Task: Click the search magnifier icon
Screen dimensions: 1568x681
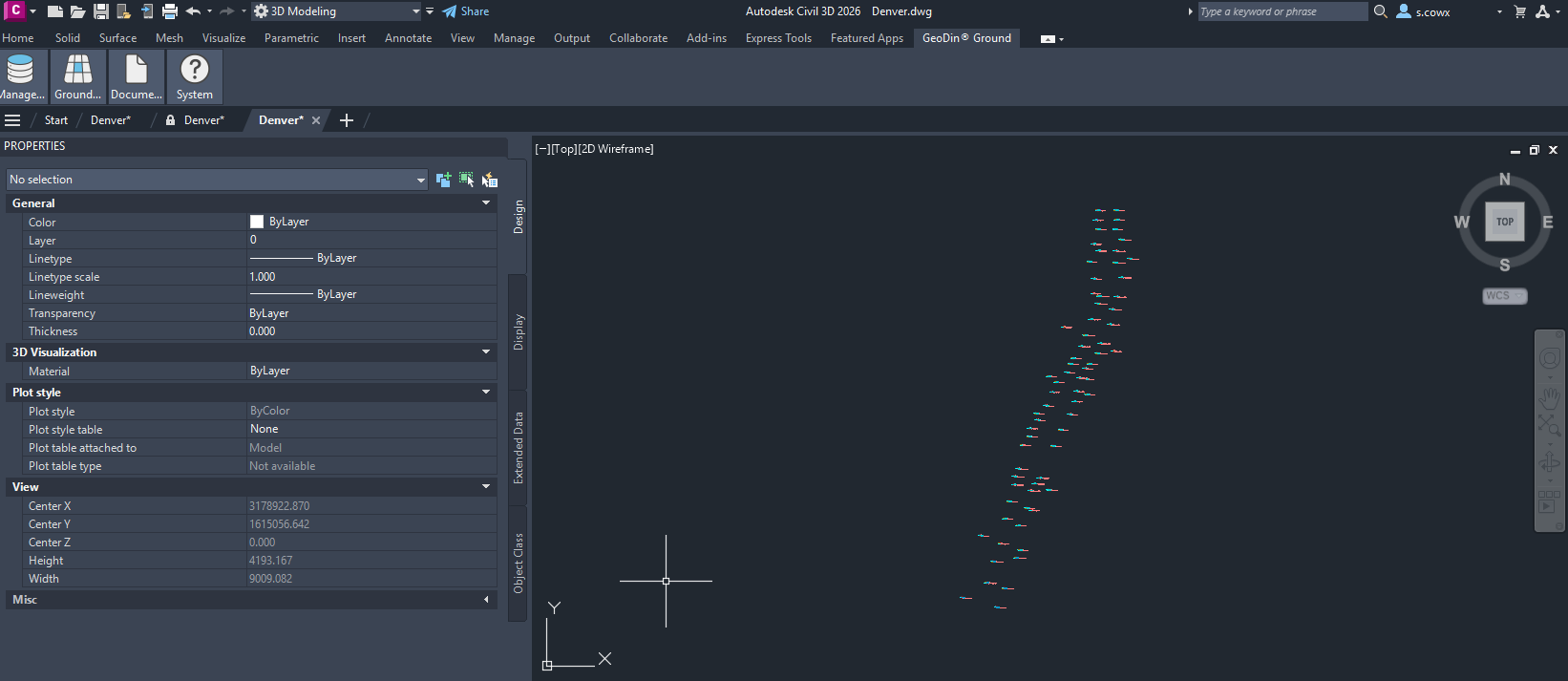Action: click(x=1380, y=11)
